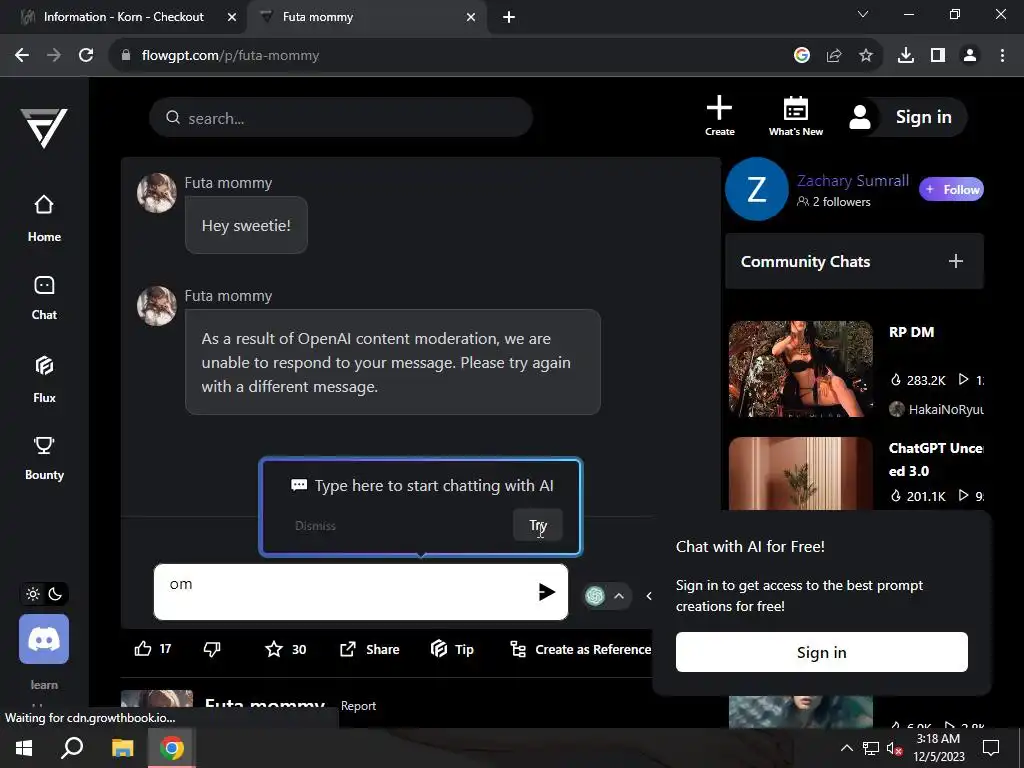Click Try in the chat tooltip
The height and width of the screenshot is (768, 1024).
pyautogui.click(x=537, y=525)
